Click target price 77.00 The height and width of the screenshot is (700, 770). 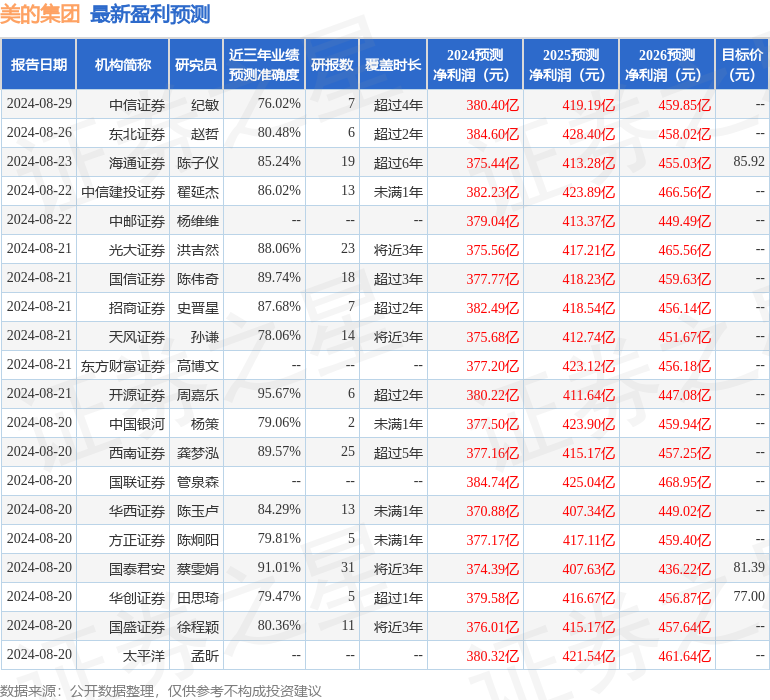[749, 596]
